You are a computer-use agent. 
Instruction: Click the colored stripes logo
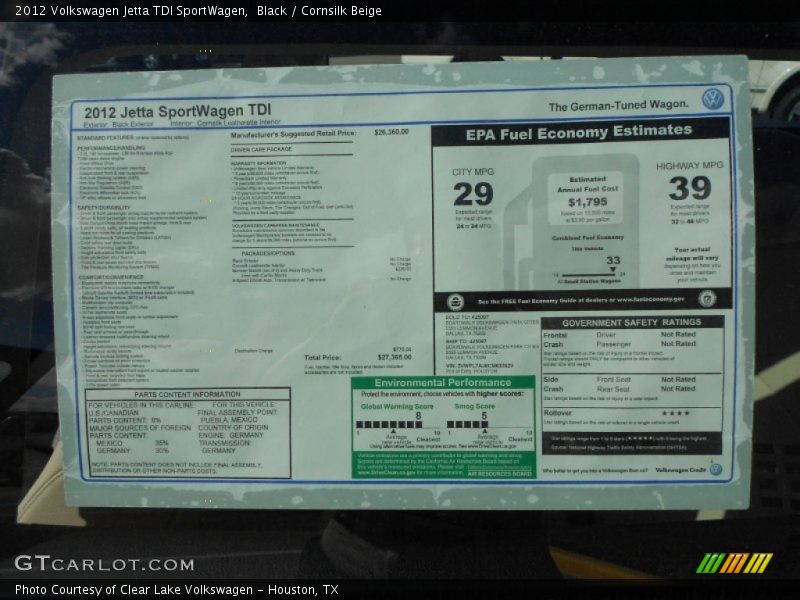point(734,563)
